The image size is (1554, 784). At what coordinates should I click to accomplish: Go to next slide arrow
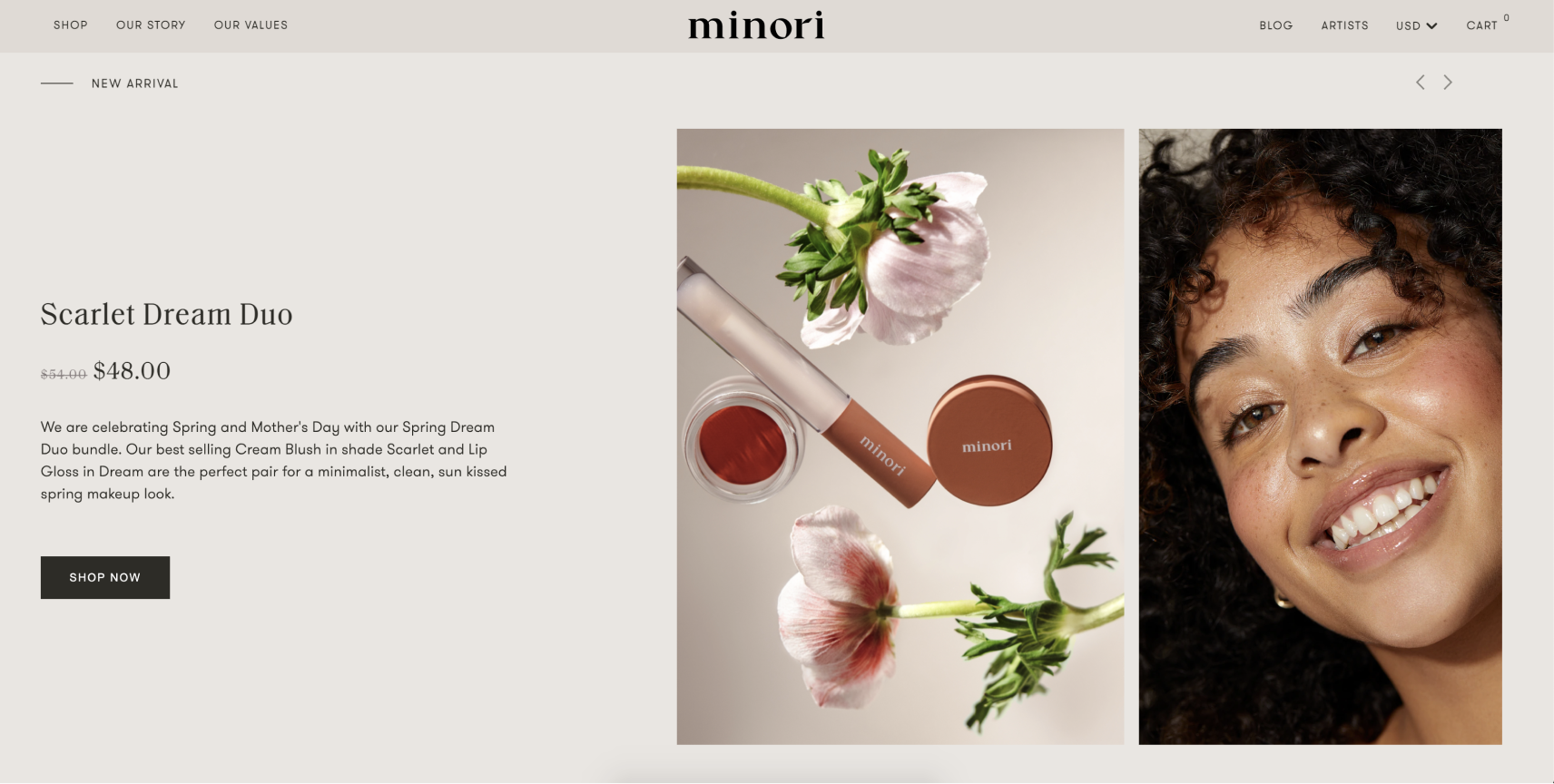click(x=1448, y=83)
